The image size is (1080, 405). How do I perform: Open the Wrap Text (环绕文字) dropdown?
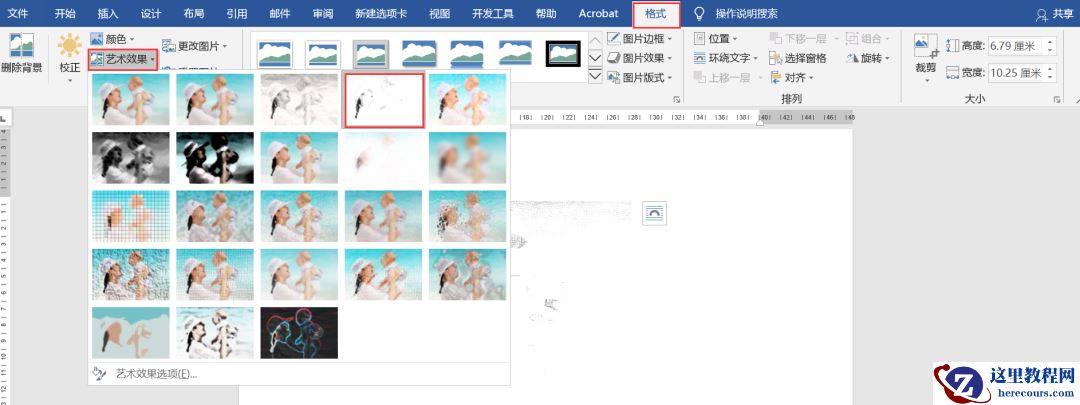726,58
